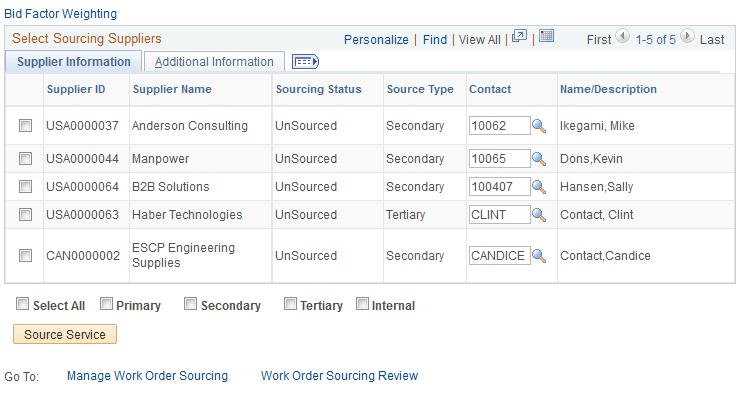Image resolution: width=745 pixels, height=395 pixels.
Task: Enable the Primary checkbox
Action: pyautogui.click(x=106, y=304)
